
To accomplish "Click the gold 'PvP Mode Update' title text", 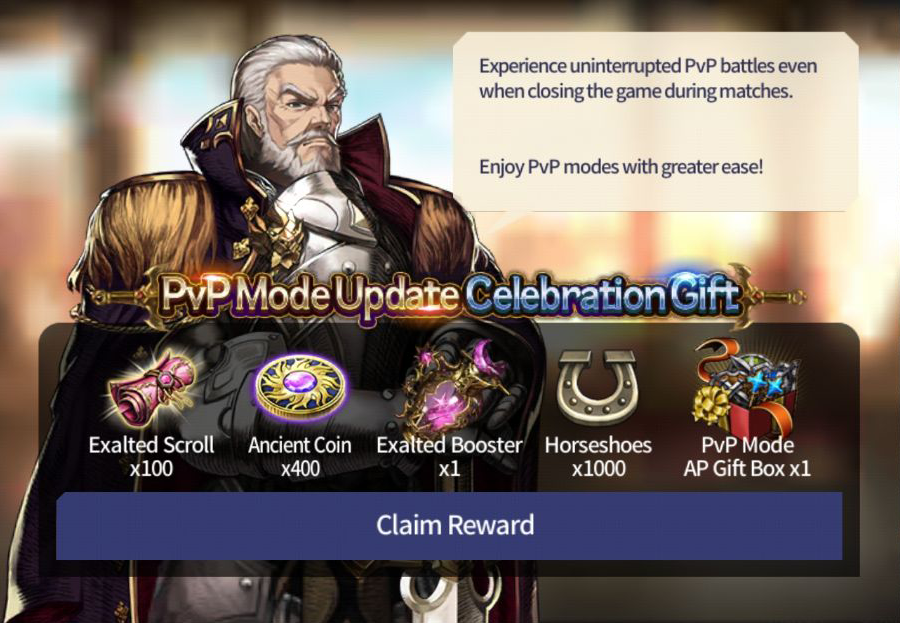I will pyautogui.click(x=309, y=296).
